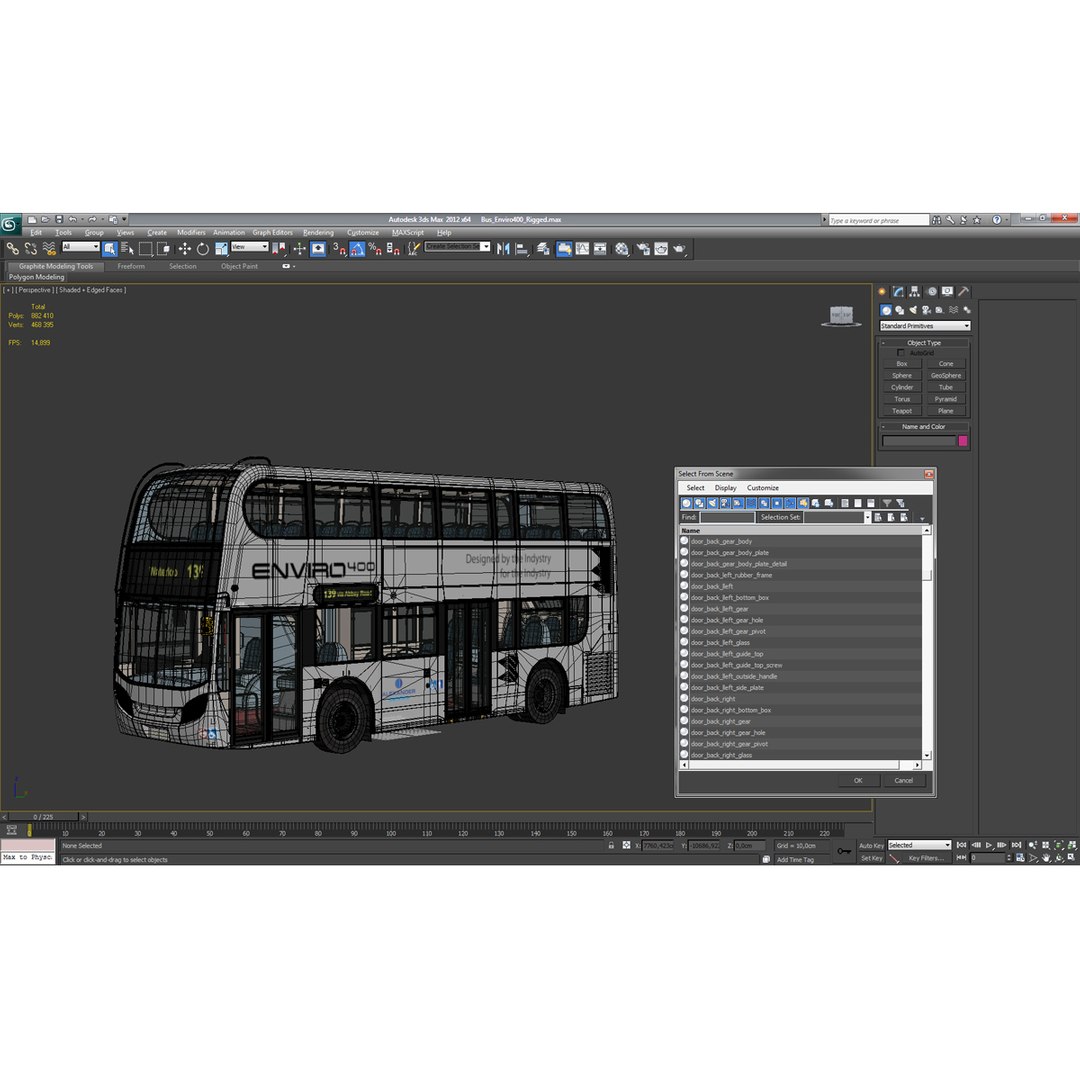Open the Material Editor icon
1080x1080 pixels.
(x=622, y=249)
